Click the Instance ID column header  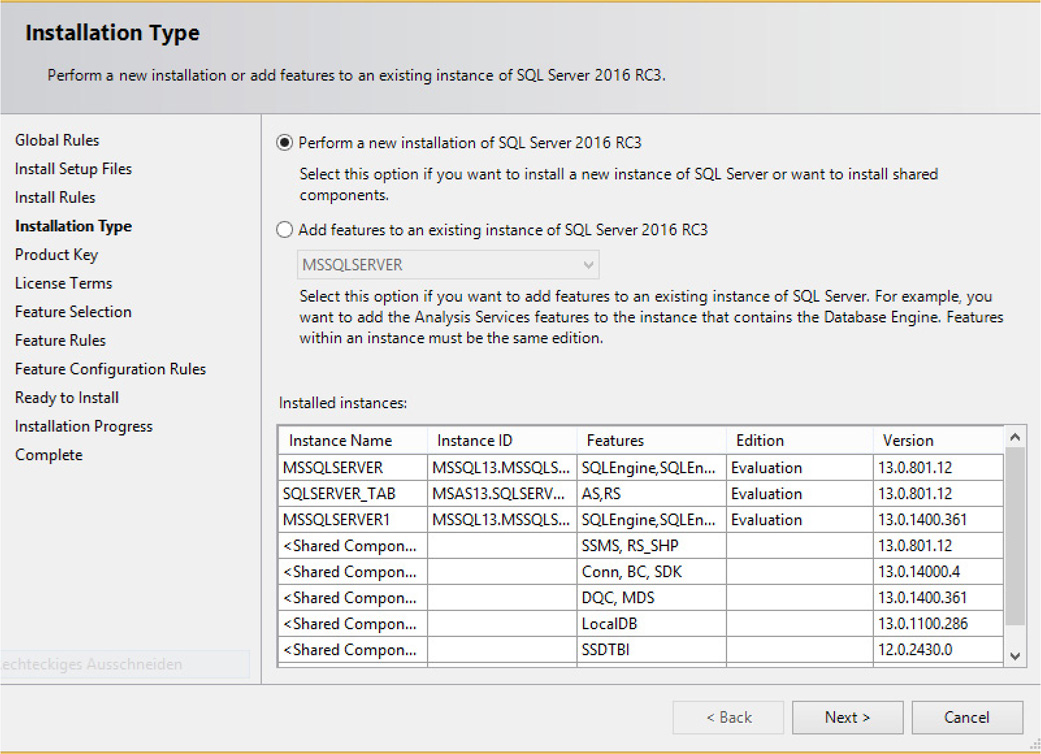pyautogui.click(x=503, y=441)
